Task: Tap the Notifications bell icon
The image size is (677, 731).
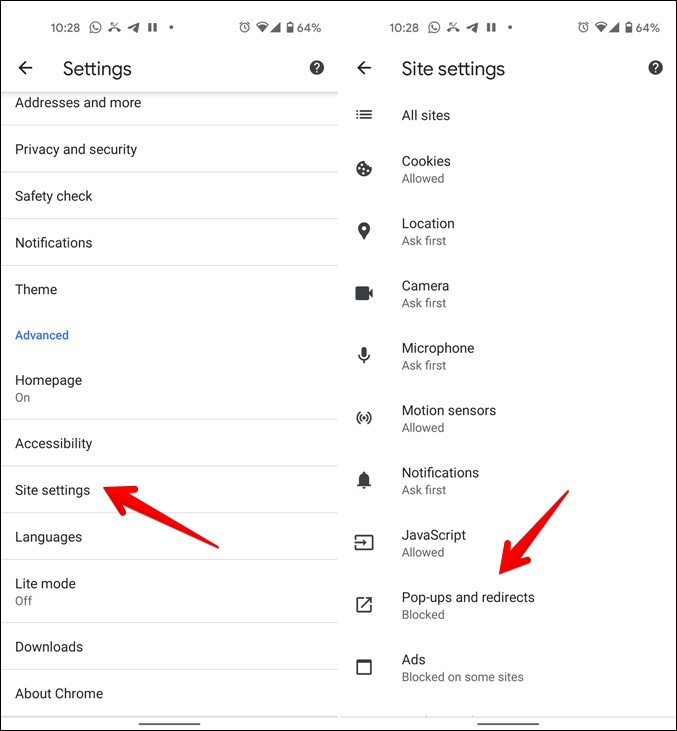Action: pos(364,480)
